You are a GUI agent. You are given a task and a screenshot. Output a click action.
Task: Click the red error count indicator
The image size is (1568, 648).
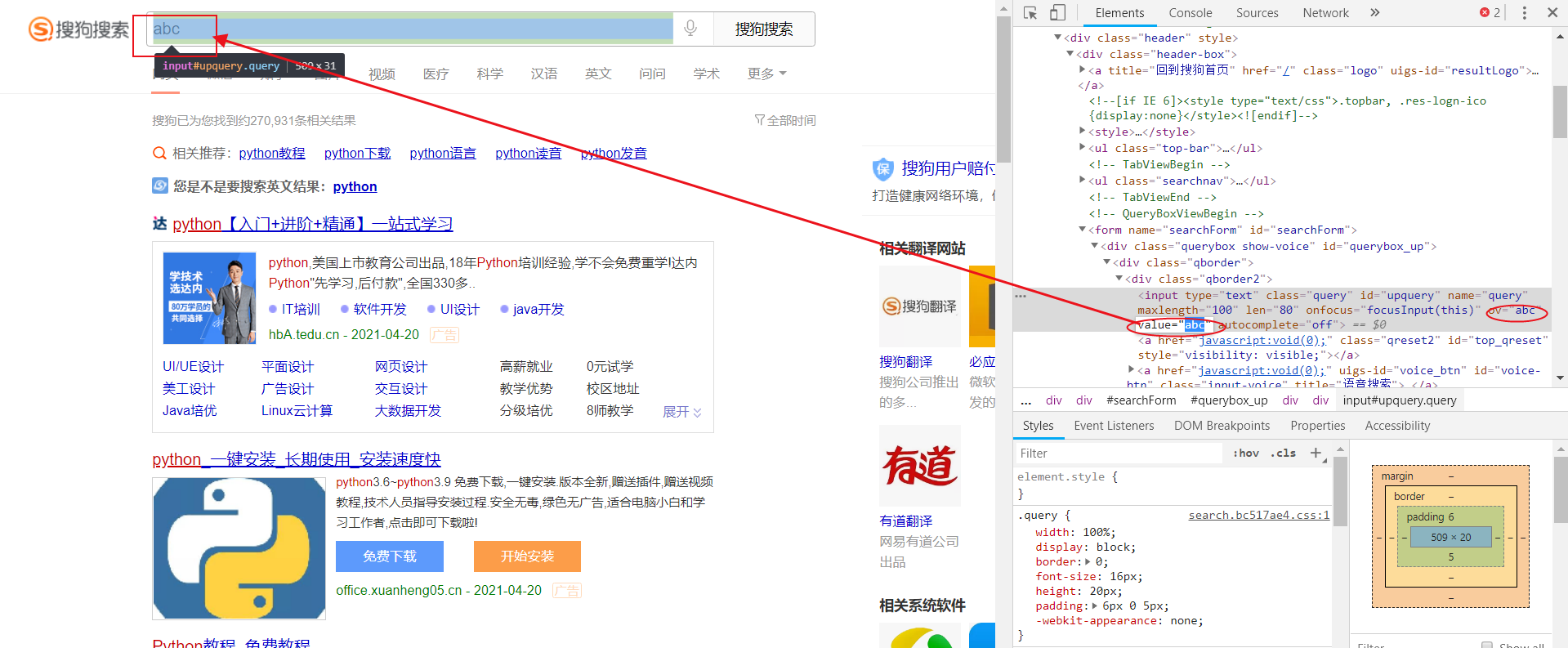[x=1490, y=12]
